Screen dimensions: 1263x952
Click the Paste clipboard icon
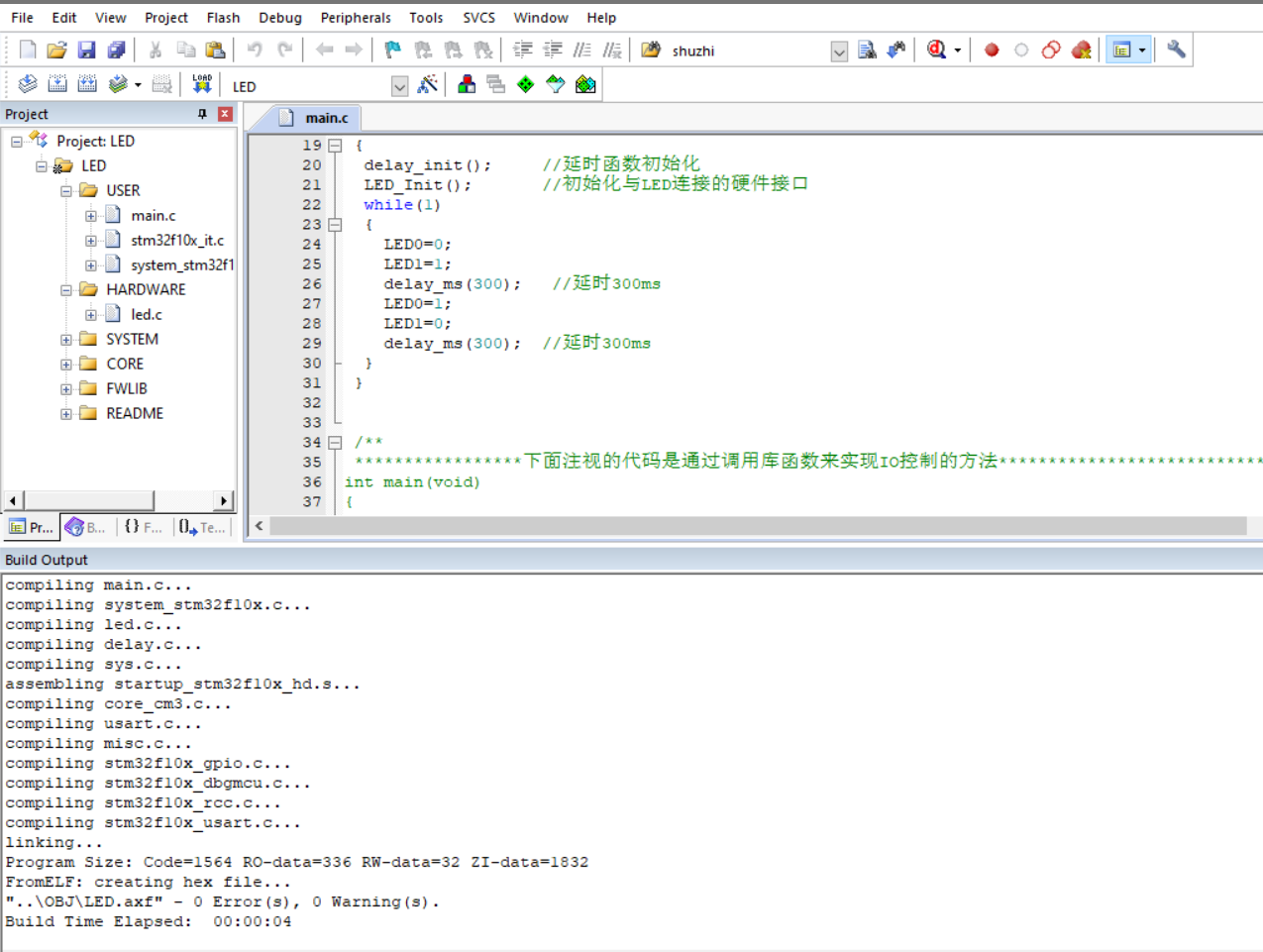(x=215, y=50)
